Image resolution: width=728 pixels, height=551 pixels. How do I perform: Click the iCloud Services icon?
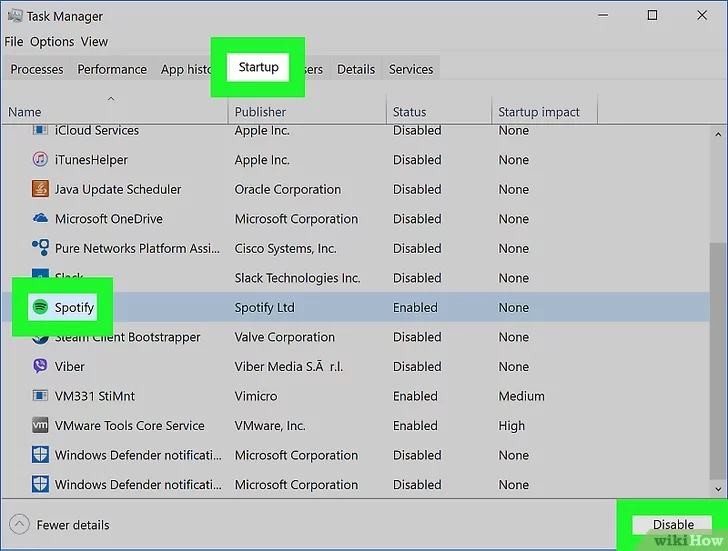click(x=40, y=130)
